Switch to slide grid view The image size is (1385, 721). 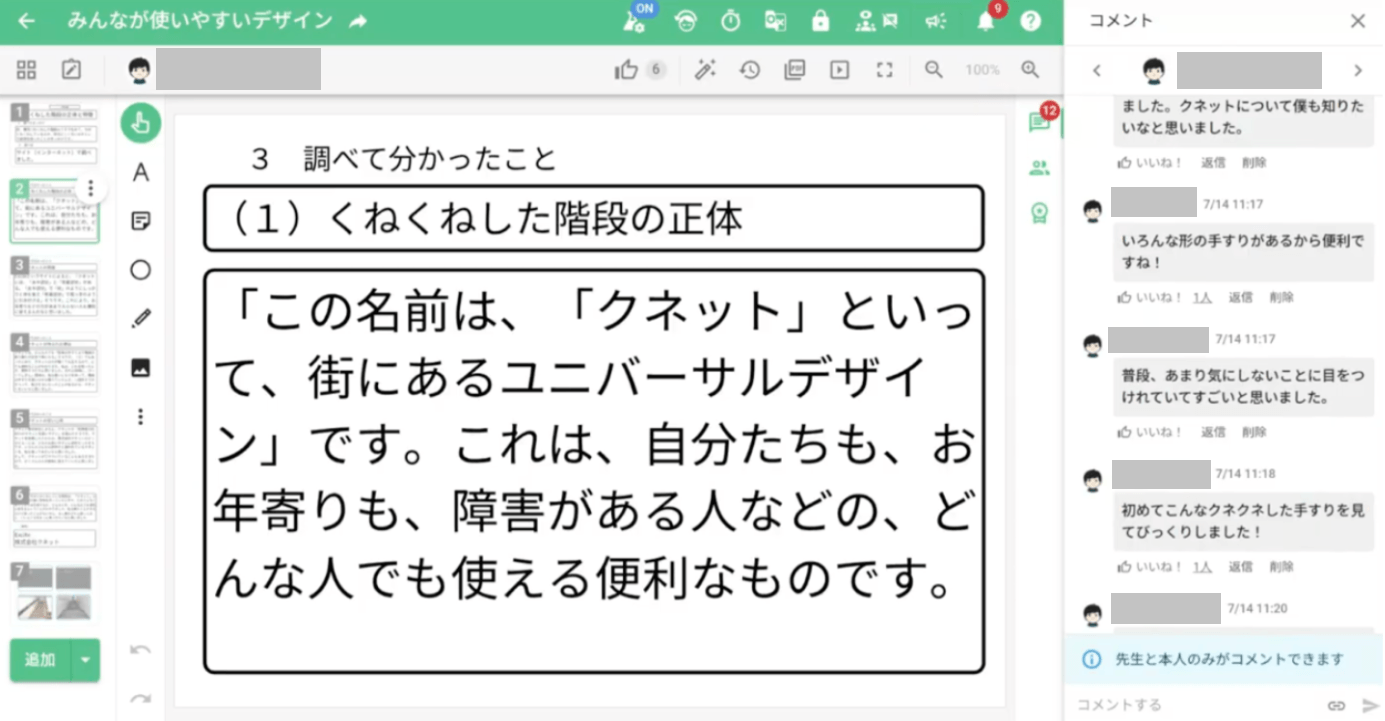27,70
